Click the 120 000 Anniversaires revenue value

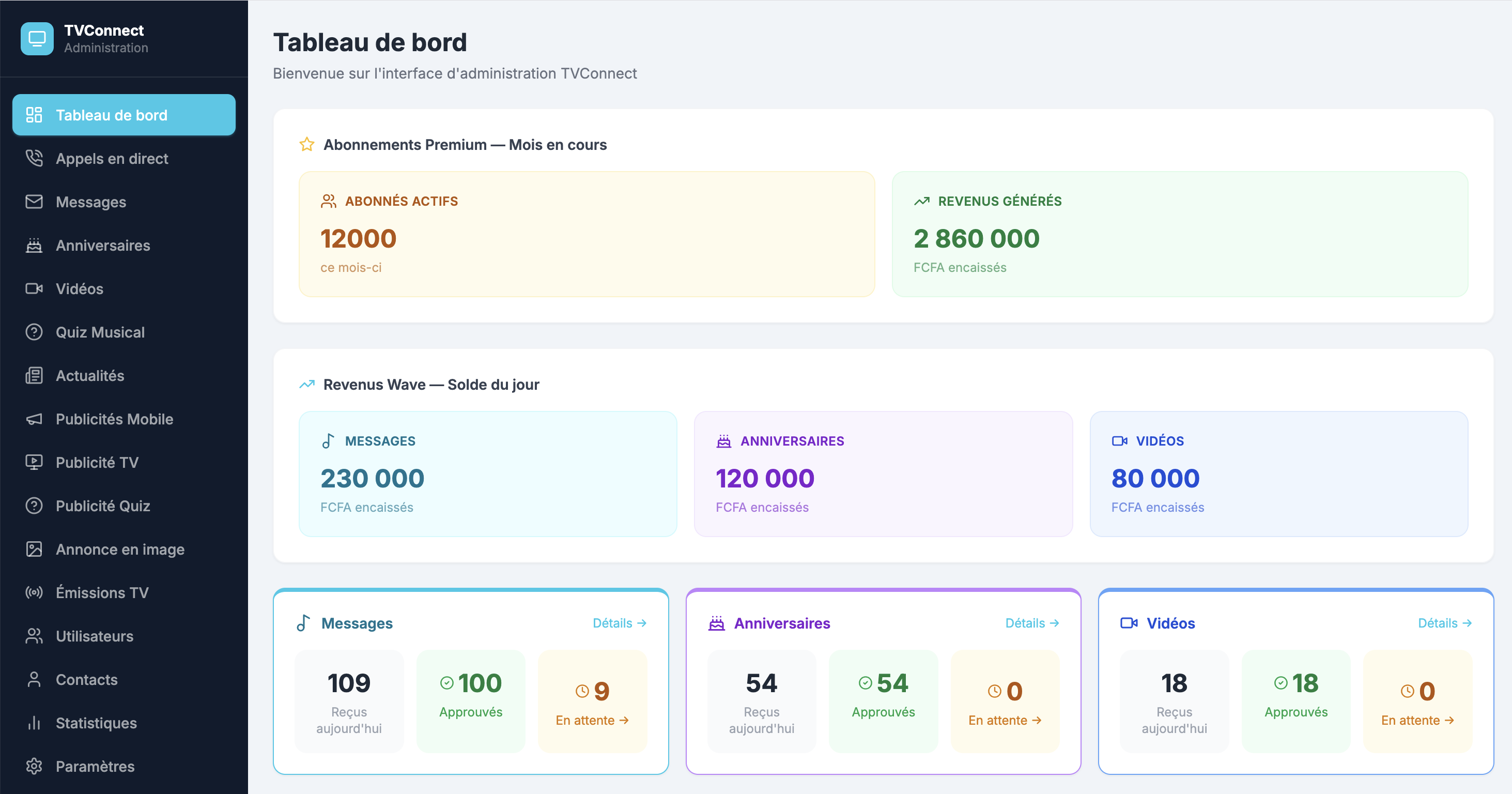[765, 478]
